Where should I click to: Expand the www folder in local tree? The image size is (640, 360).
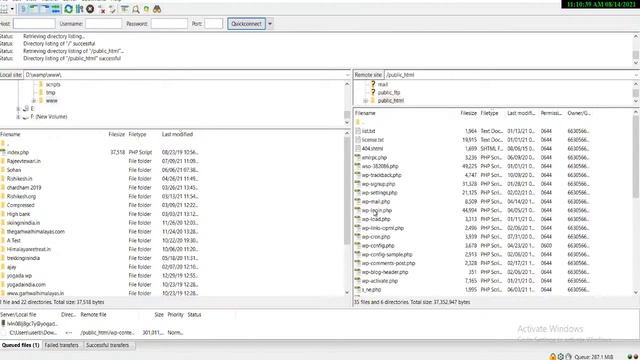point(34,100)
